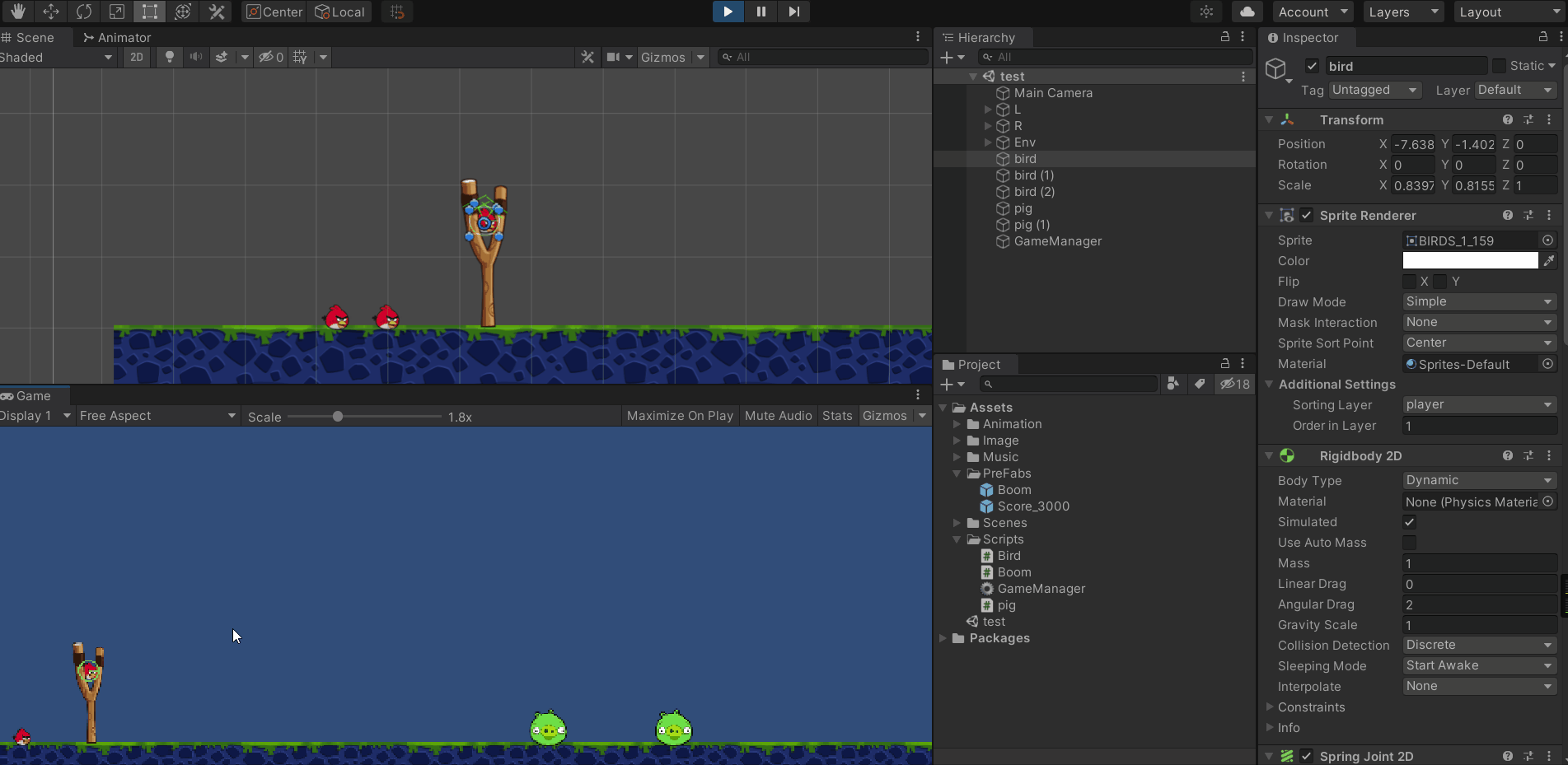Viewport: 1568px width, 765px height.
Task: Enable Use Auto Mass
Action: point(1410,543)
